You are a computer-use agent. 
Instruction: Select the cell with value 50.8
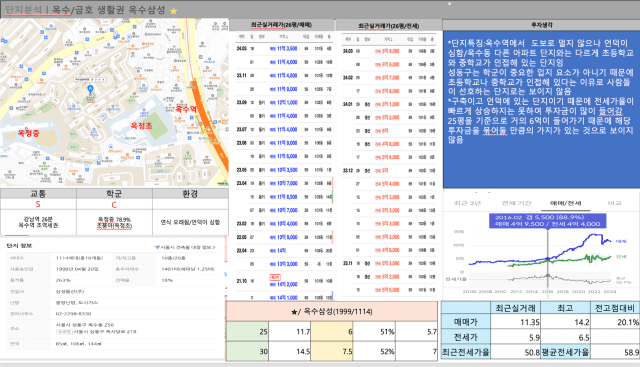point(516,352)
